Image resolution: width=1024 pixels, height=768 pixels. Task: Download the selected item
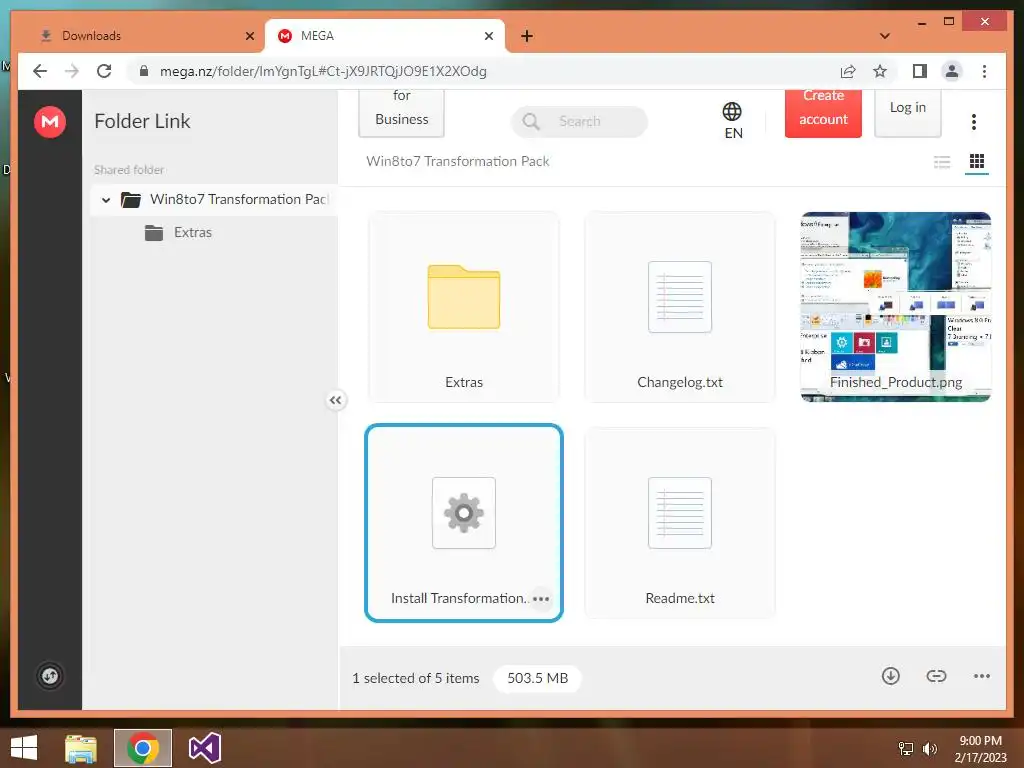(891, 676)
